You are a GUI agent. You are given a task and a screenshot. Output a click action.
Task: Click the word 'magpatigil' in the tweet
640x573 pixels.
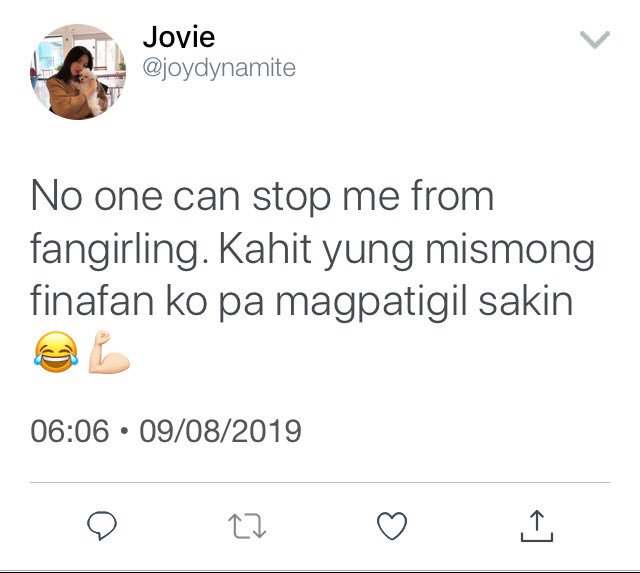click(x=371, y=302)
